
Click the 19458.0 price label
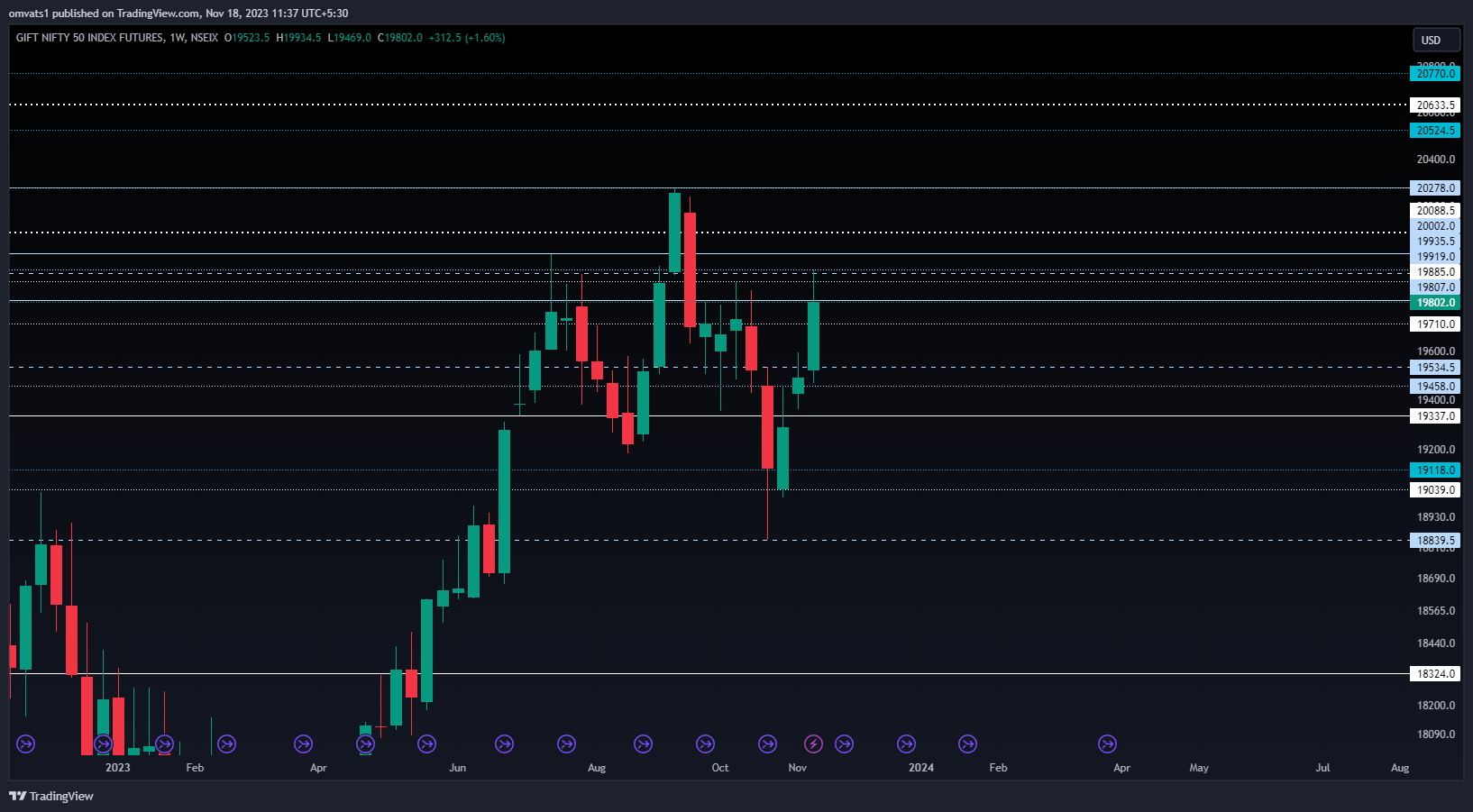tap(1435, 387)
